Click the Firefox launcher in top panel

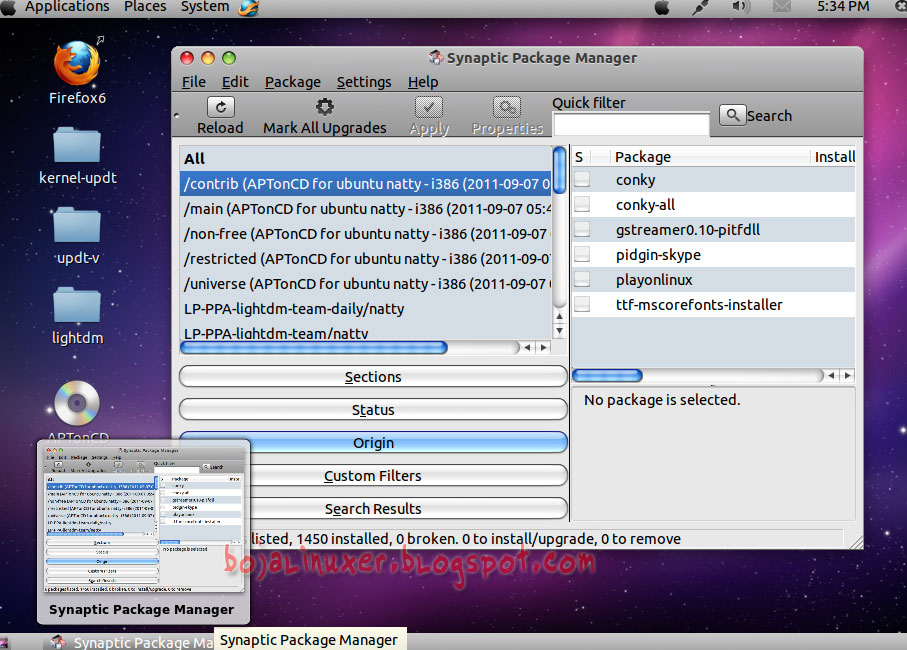tap(249, 8)
